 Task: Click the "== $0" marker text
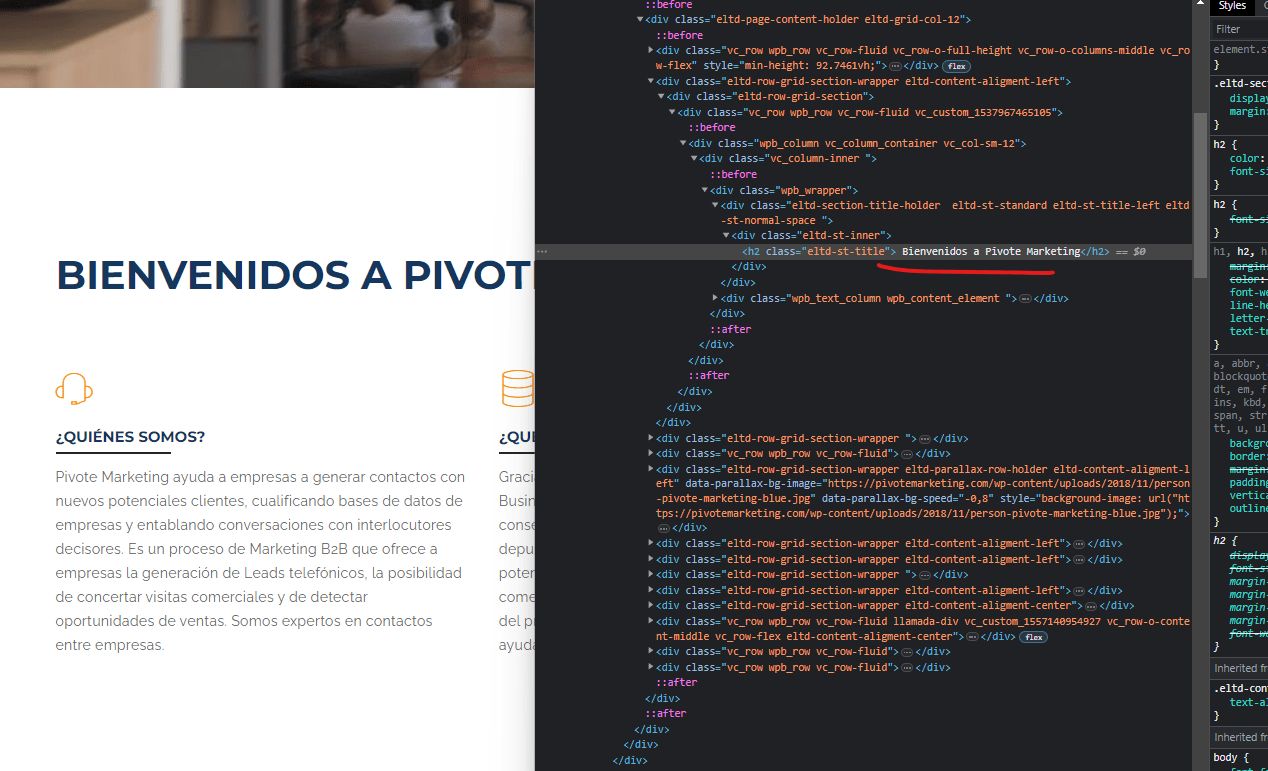pyautogui.click(x=1131, y=252)
